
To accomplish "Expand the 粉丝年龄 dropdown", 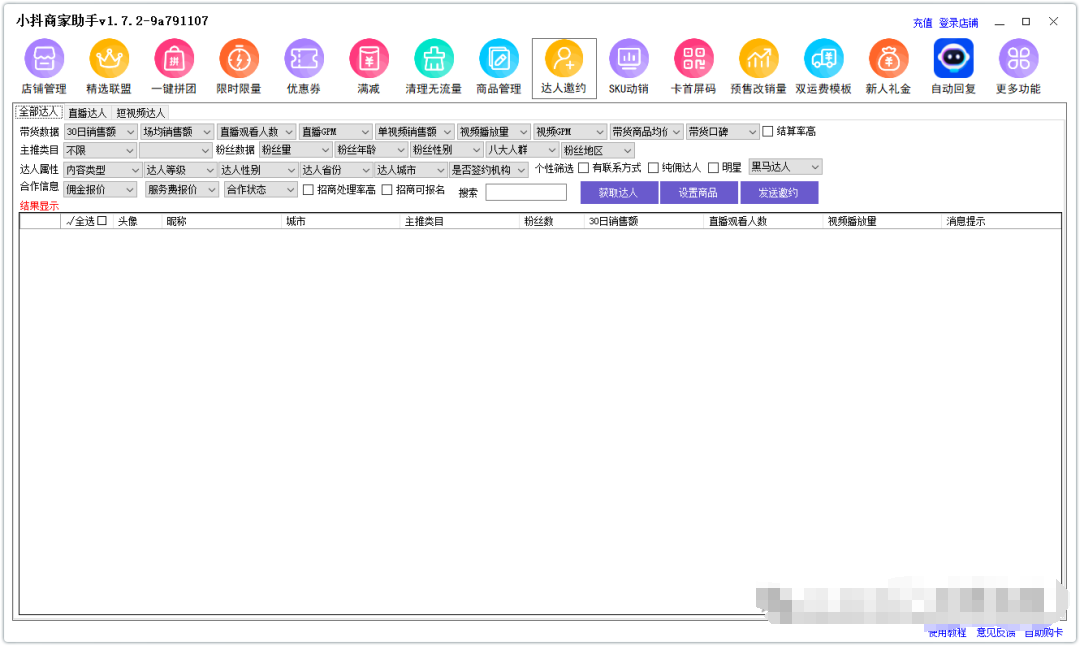I will tap(371, 150).
